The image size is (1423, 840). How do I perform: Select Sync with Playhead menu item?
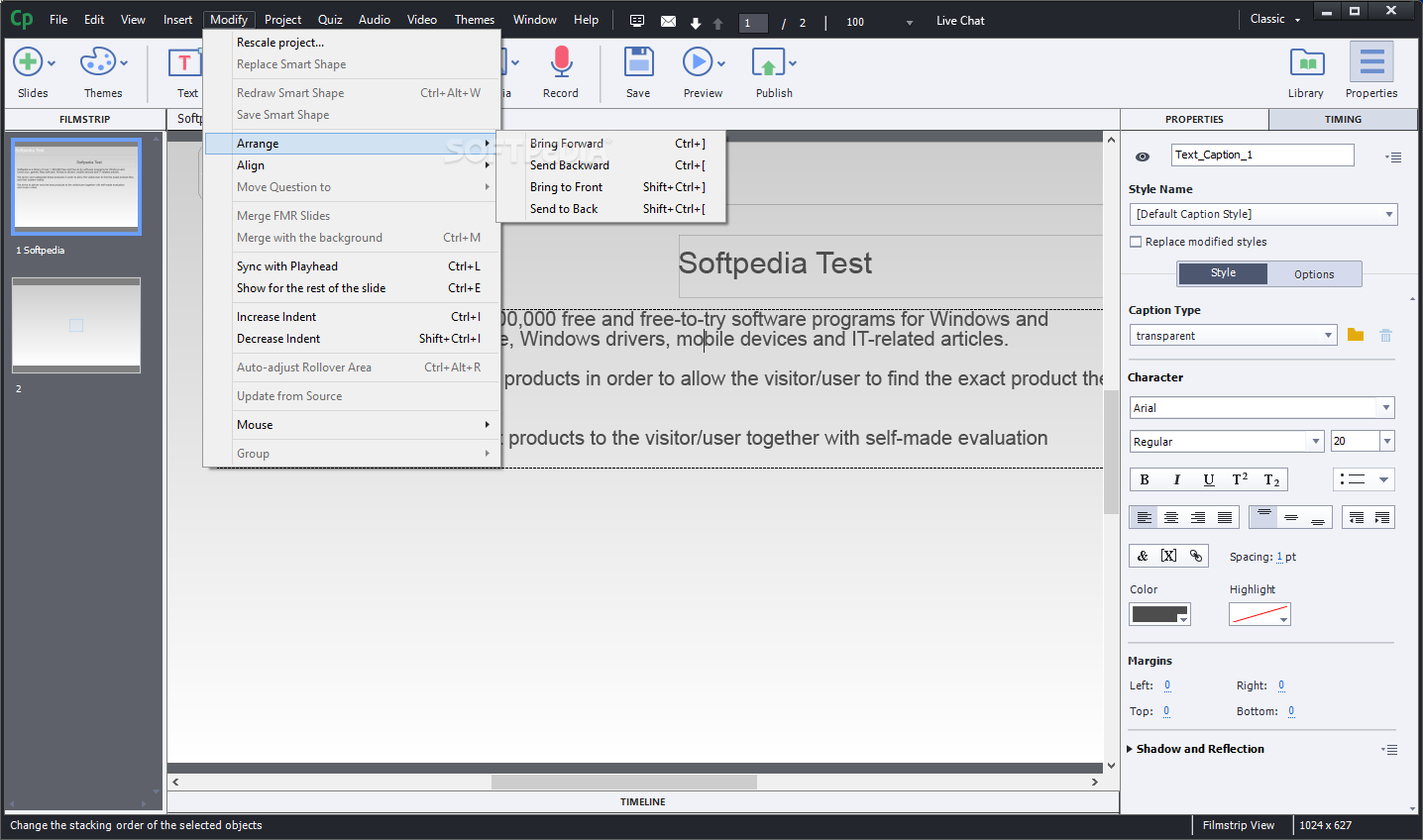pyautogui.click(x=351, y=266)
